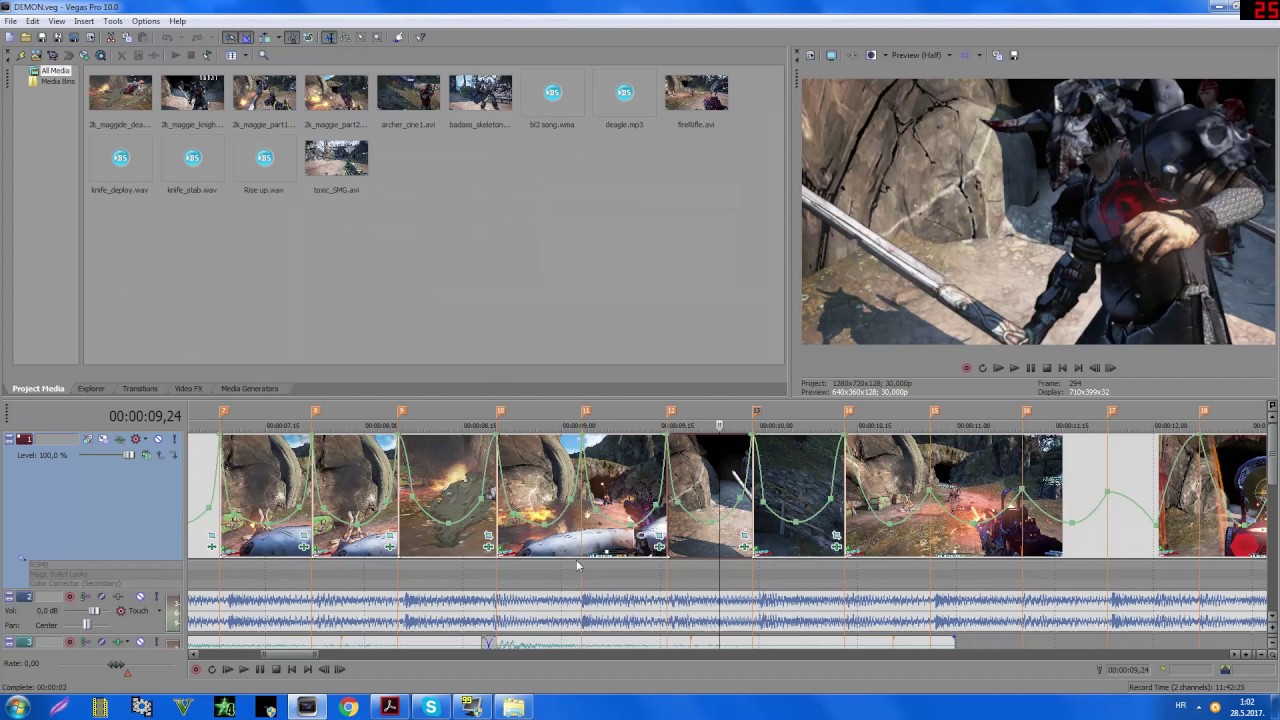1280x720 pixels.
Task: Switch to the Transitions tab
Action: click(140, 389)
